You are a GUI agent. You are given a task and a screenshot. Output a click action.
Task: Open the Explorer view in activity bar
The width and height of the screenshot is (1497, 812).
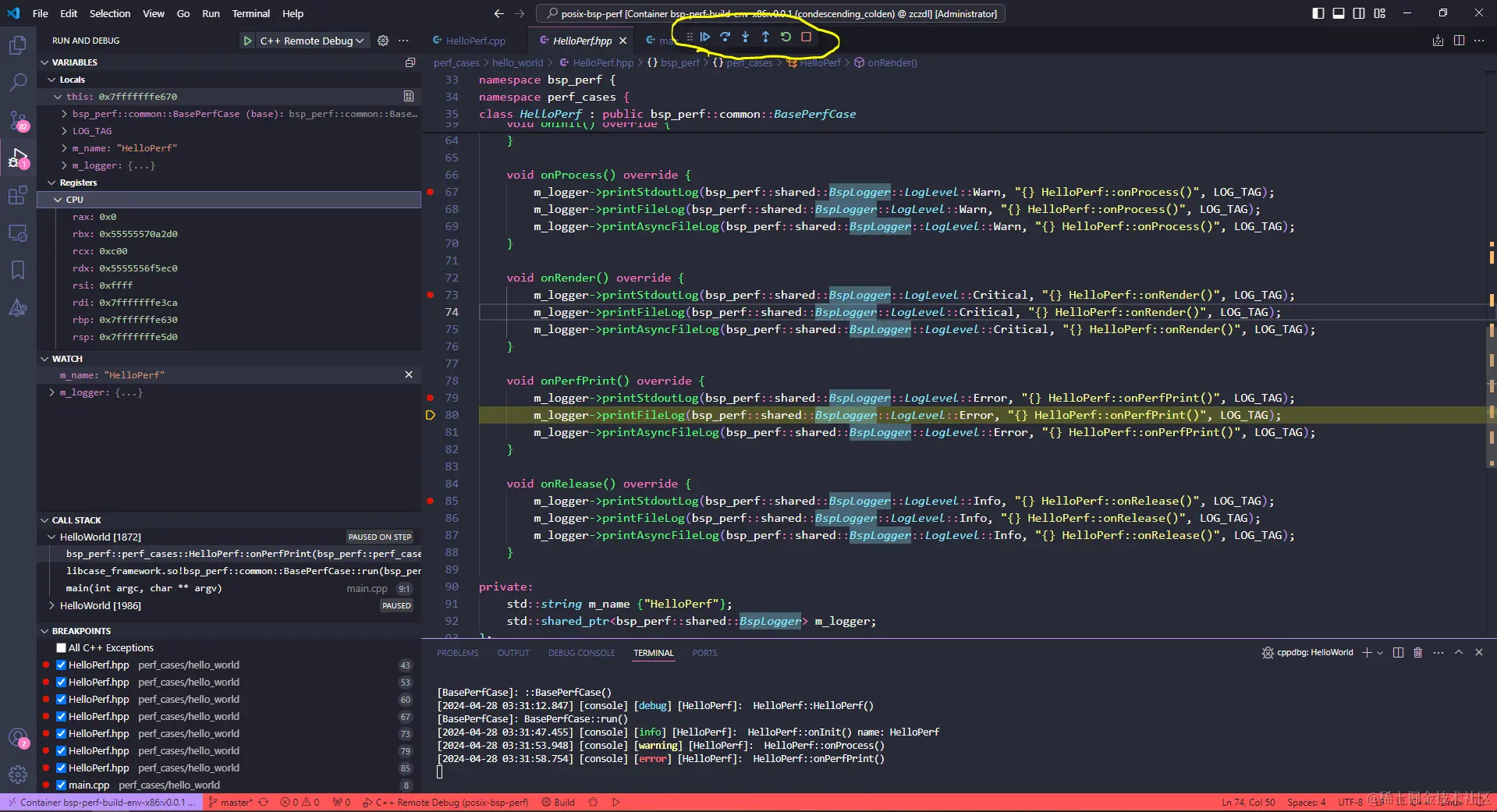[x=18, y=45]
